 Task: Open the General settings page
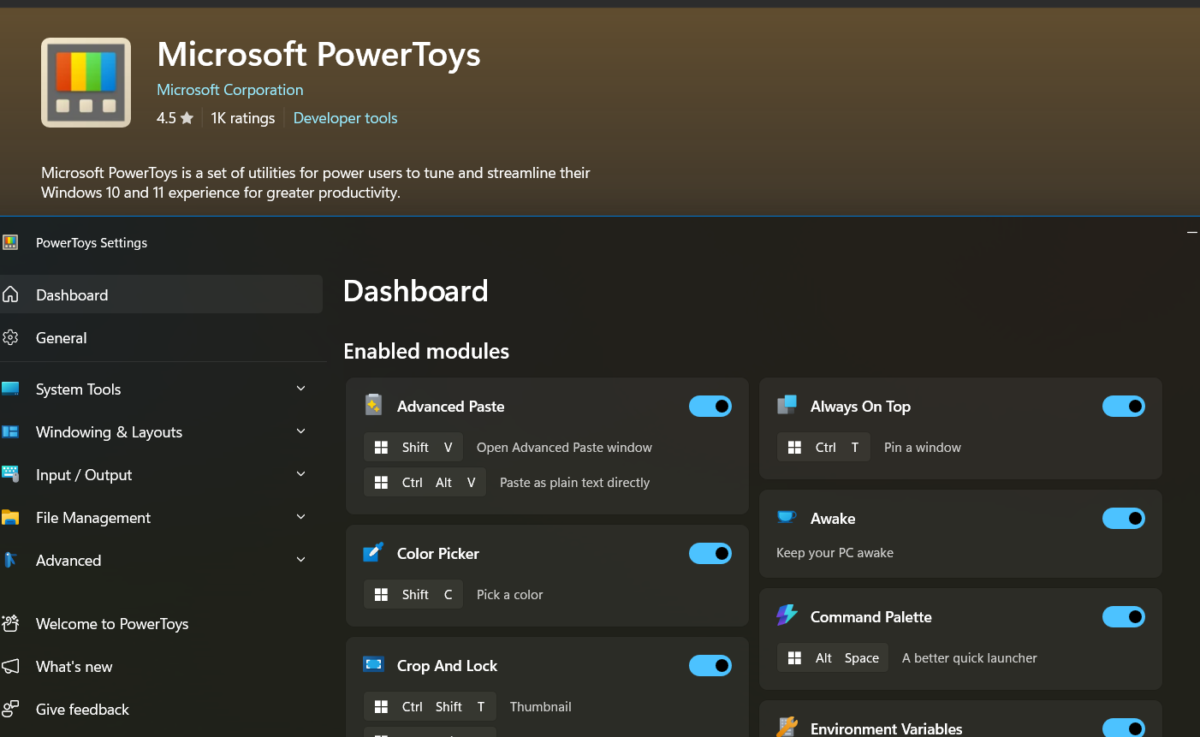(161, 338)
